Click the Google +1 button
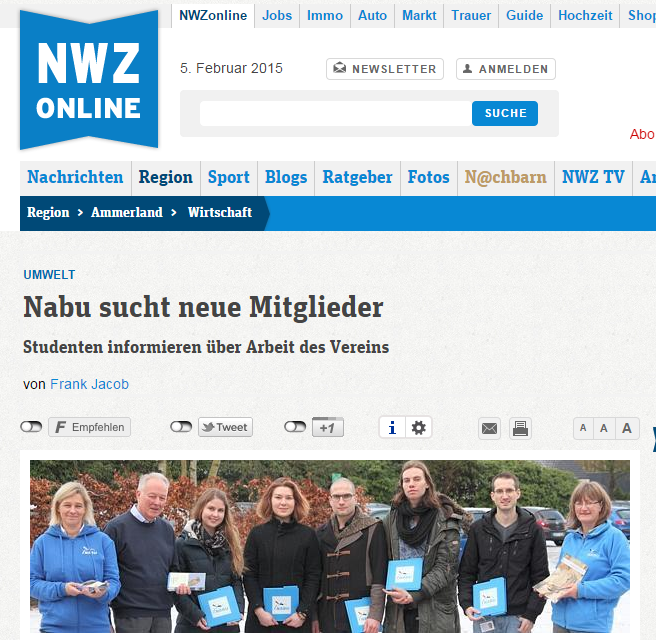656x640 pixels. pyautogui.click(x=328, y=427)
